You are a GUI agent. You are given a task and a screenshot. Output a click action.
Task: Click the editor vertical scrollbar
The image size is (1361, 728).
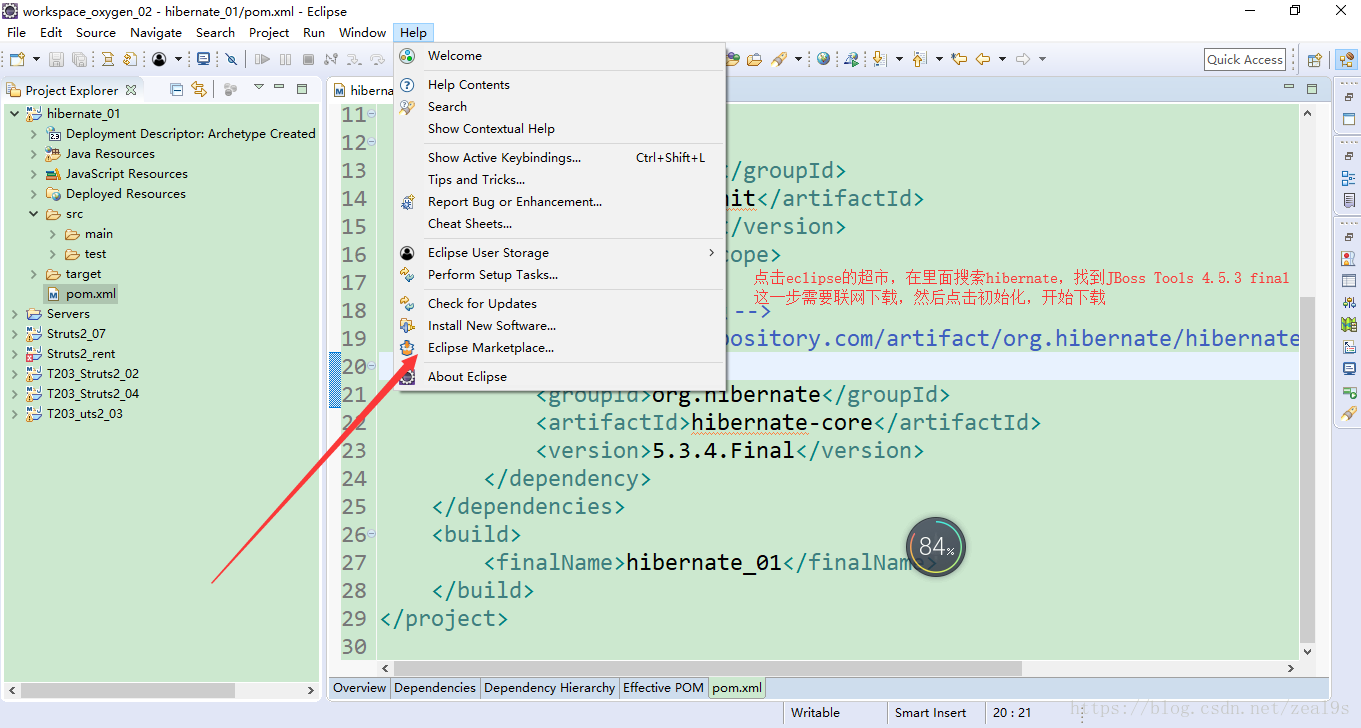[1307, 470]
